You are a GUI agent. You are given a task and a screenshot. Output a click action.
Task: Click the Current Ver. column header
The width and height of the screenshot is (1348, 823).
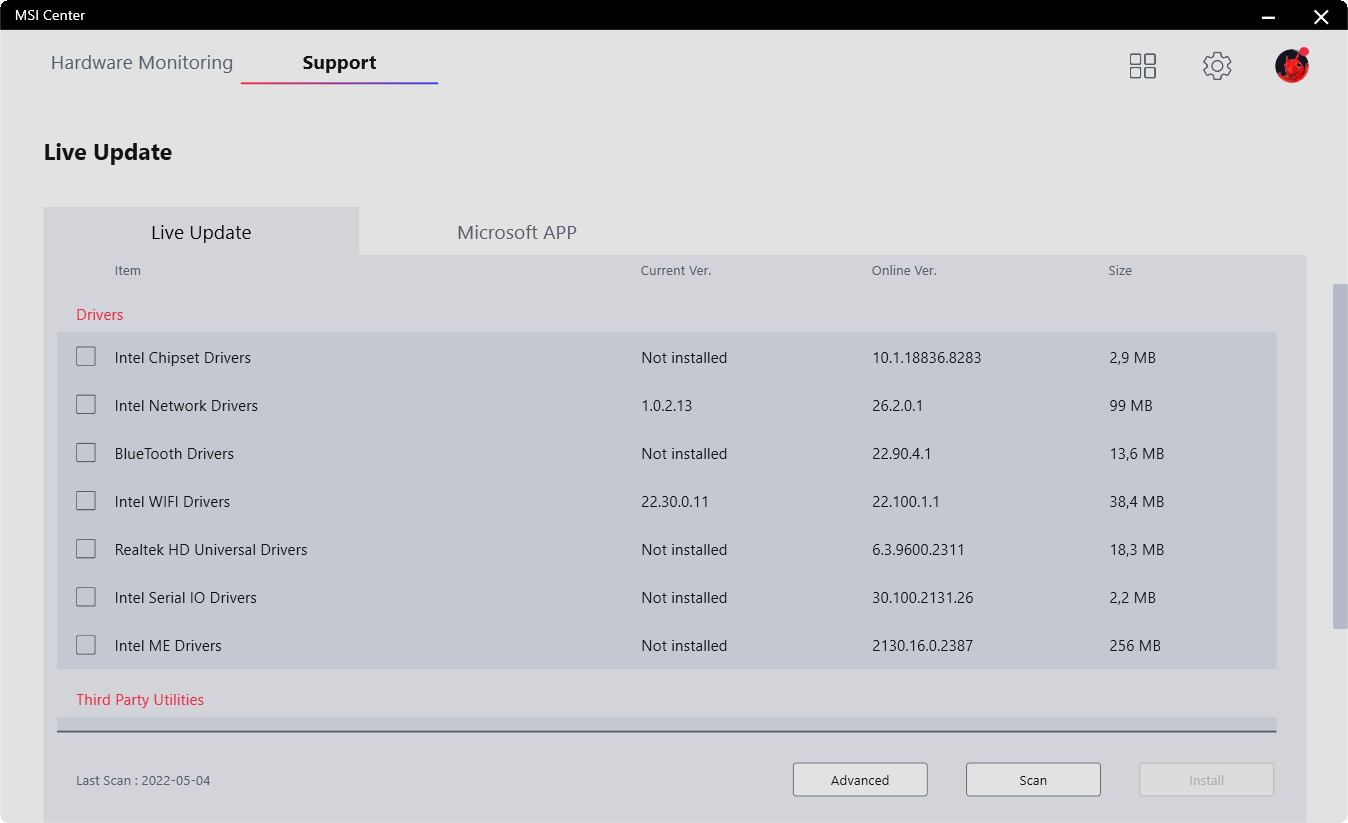pos(676,271)
